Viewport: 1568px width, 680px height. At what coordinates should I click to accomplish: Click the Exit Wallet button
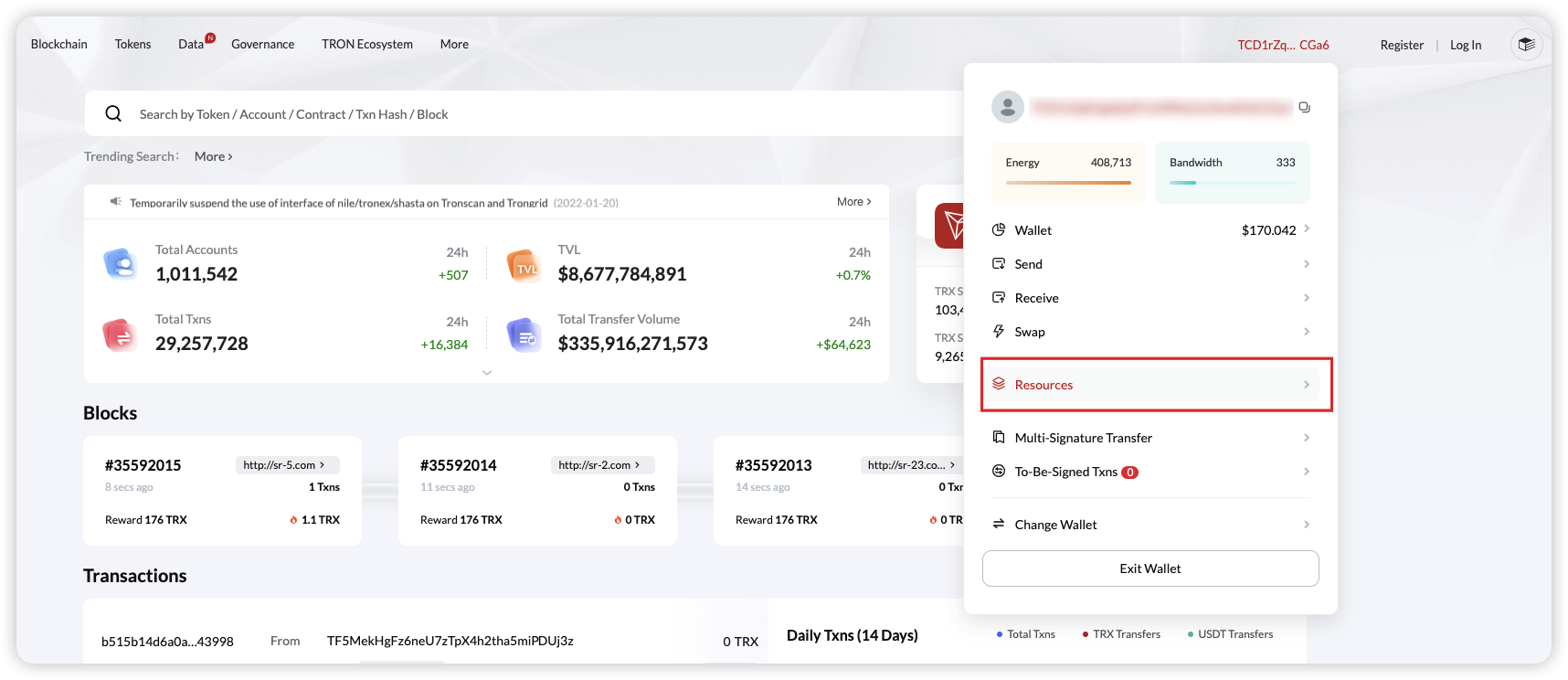[1150, 568]
